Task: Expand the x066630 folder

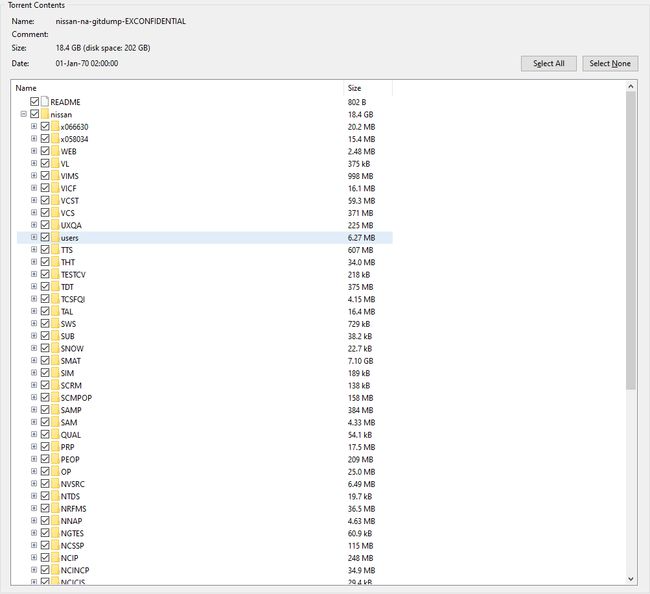Action: click(x=34, y=126)
